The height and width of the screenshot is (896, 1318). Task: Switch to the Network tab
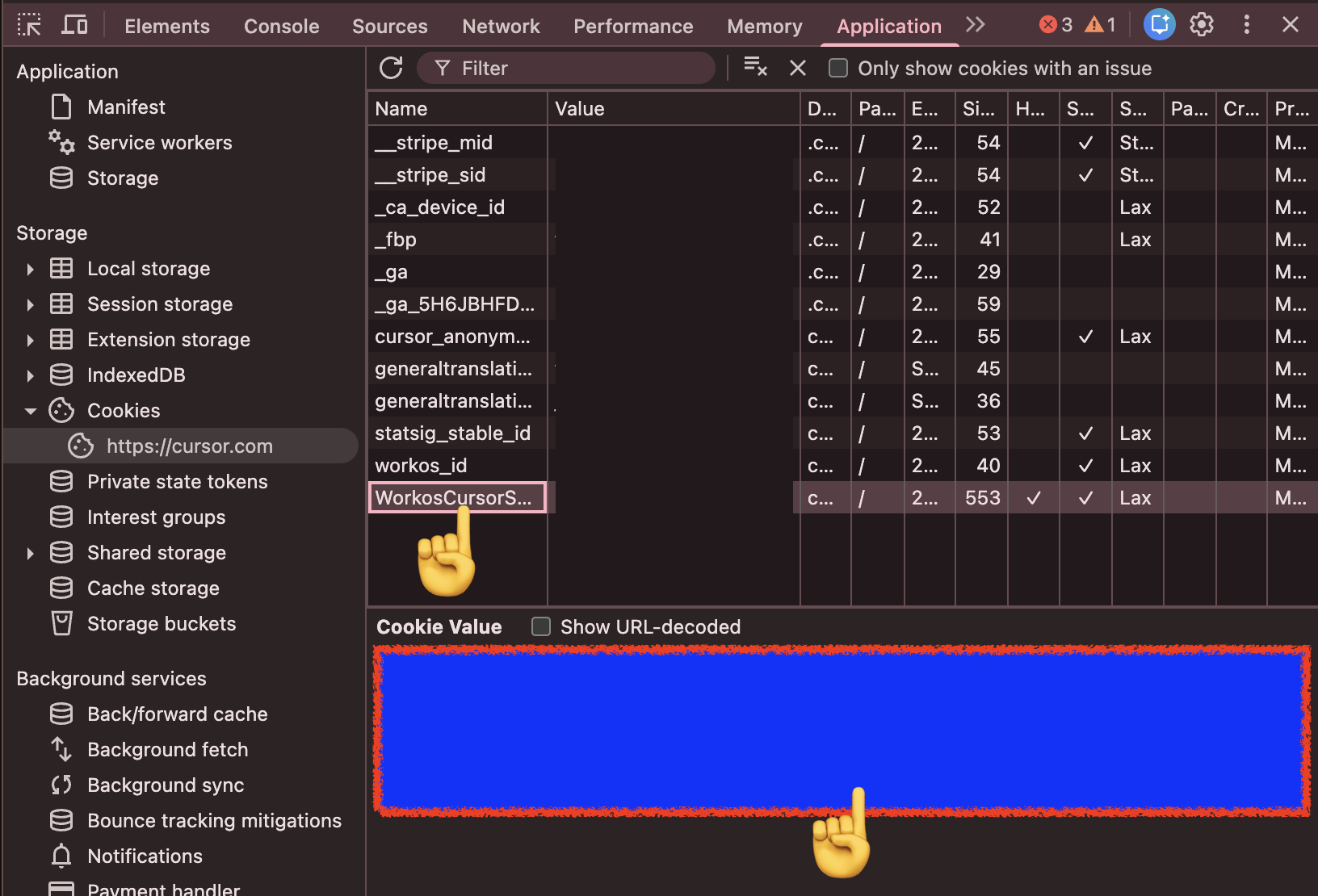[501, 26]
